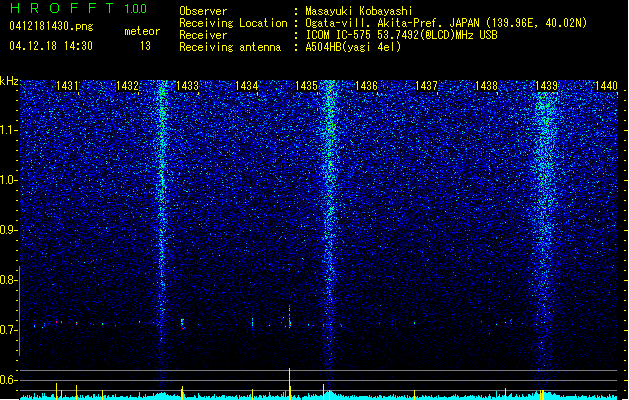Click time marker 1438 on time axis

[486, 85]
